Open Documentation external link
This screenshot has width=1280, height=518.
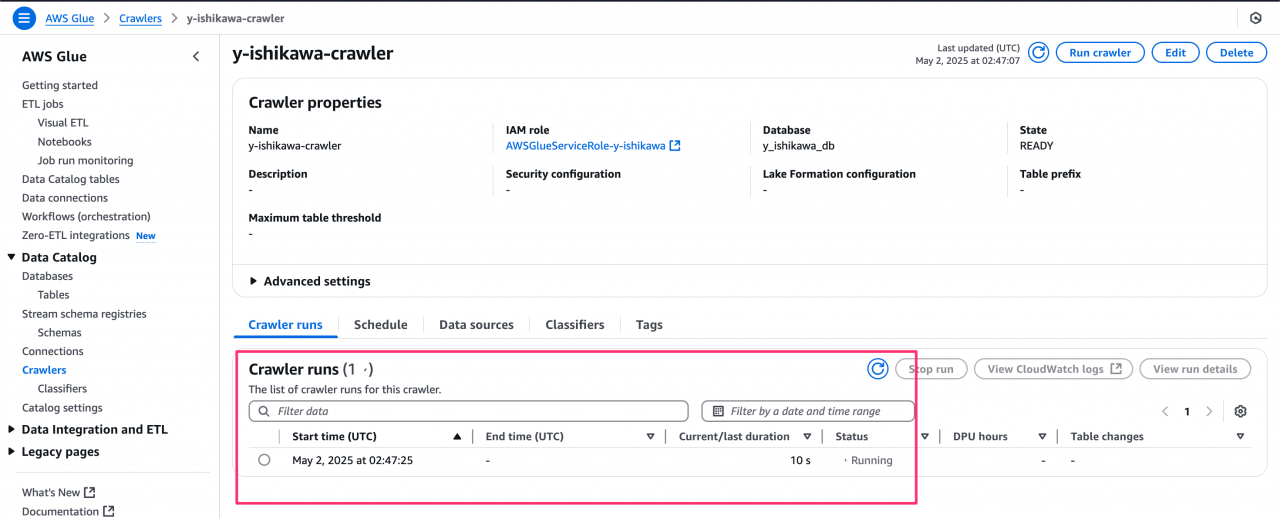pos(68,511)
